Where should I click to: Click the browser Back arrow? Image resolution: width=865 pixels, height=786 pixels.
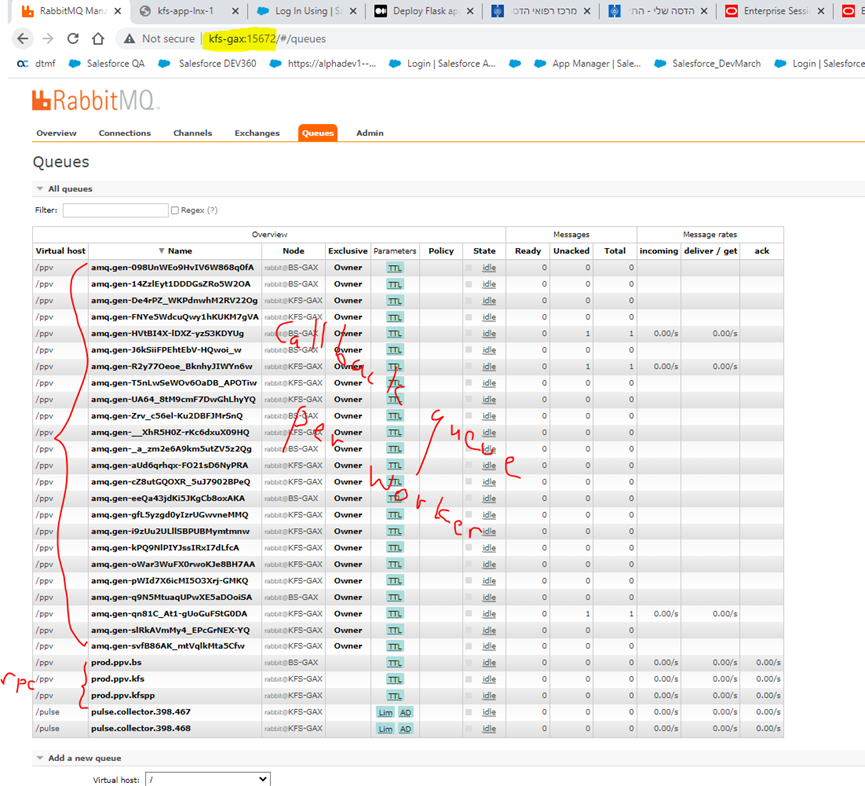coord(23,39)
